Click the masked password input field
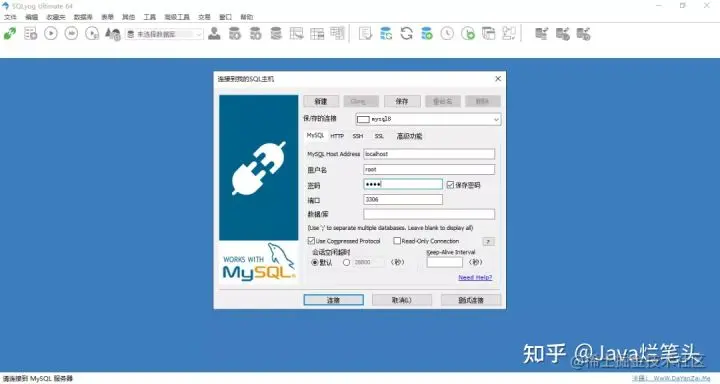The height and width of the screenshot is (384, 720). (x=403, y=184)
